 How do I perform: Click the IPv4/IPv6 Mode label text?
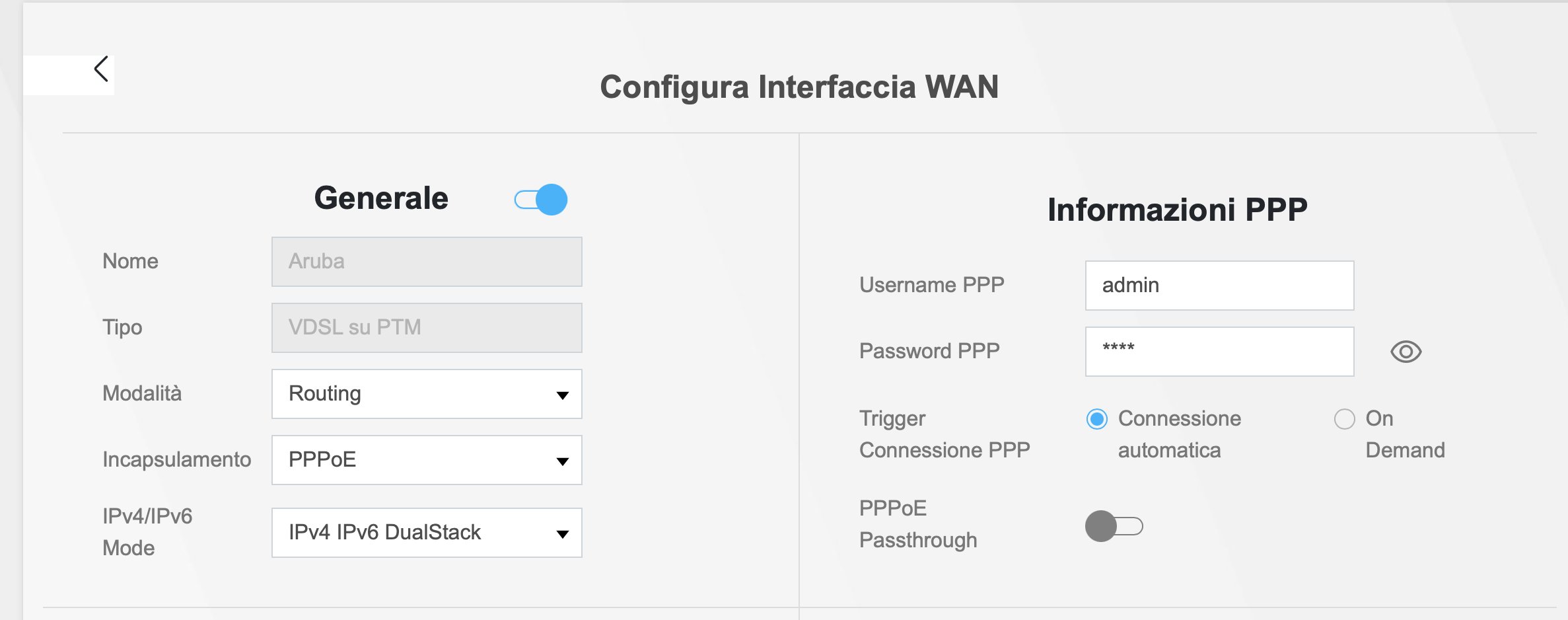click(147, 532)
